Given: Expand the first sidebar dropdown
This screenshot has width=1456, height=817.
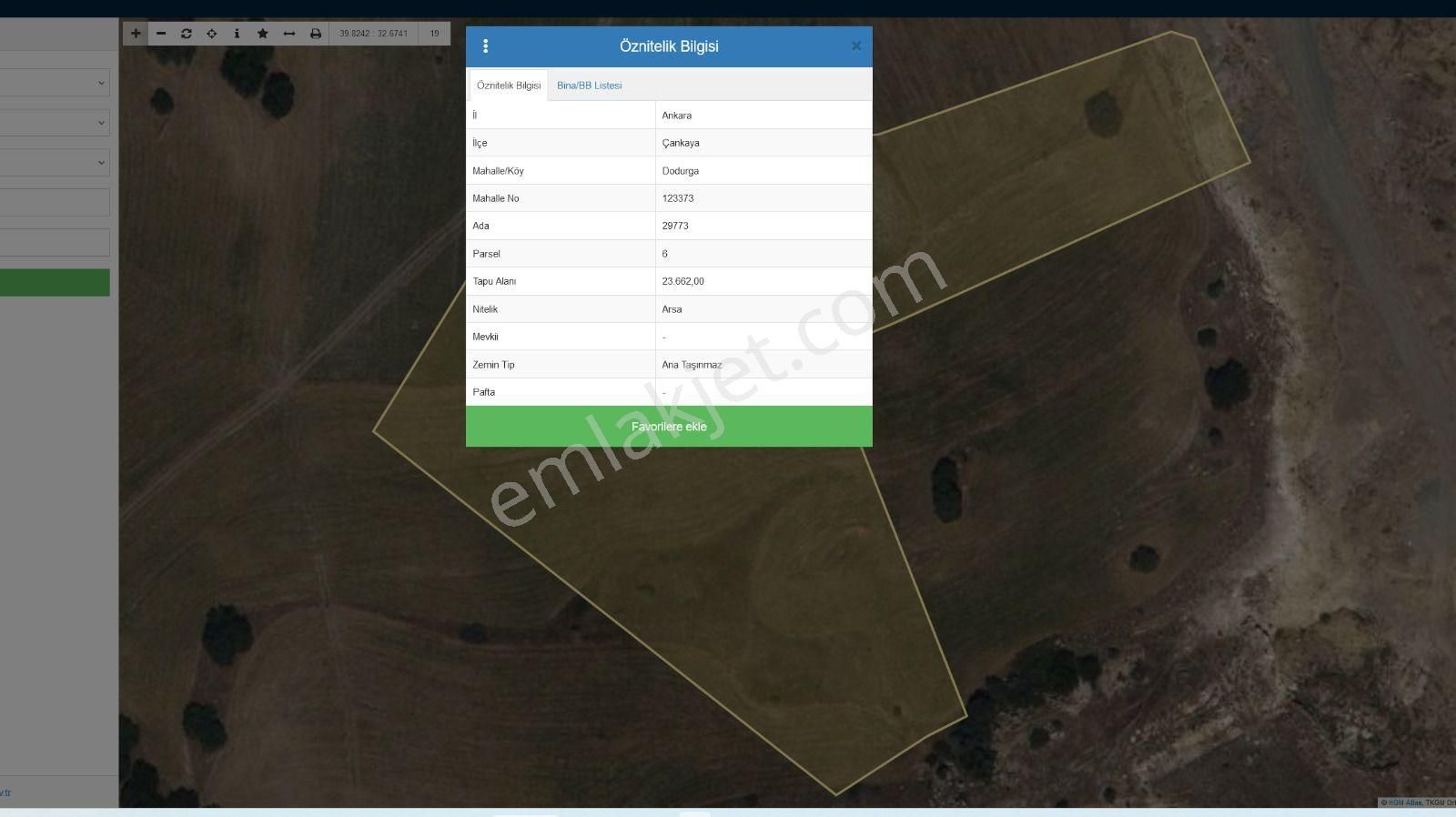Looking at the screenshot, I should pos(55,83).
